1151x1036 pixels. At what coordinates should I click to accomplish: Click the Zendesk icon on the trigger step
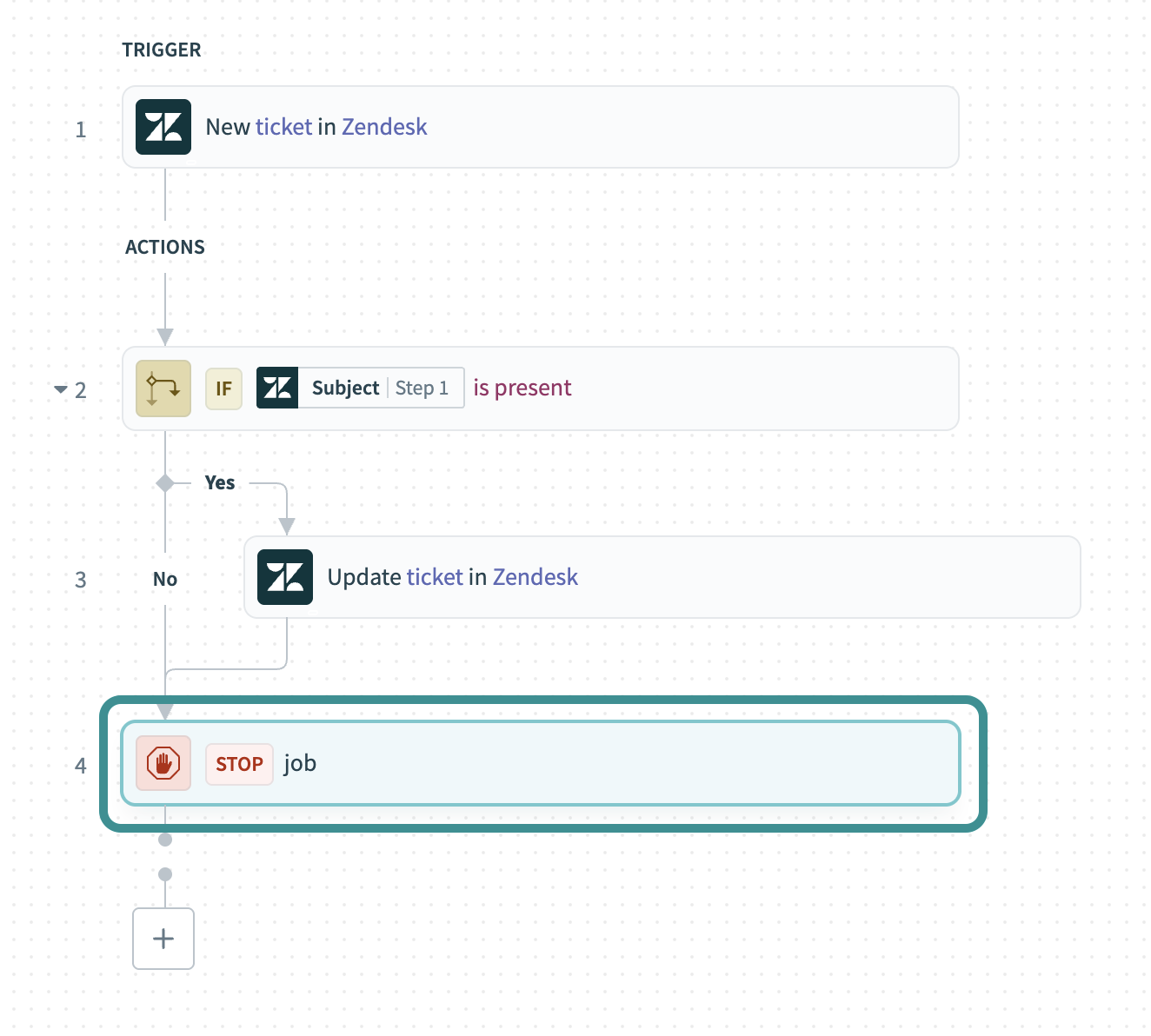(x=163, y=127)
